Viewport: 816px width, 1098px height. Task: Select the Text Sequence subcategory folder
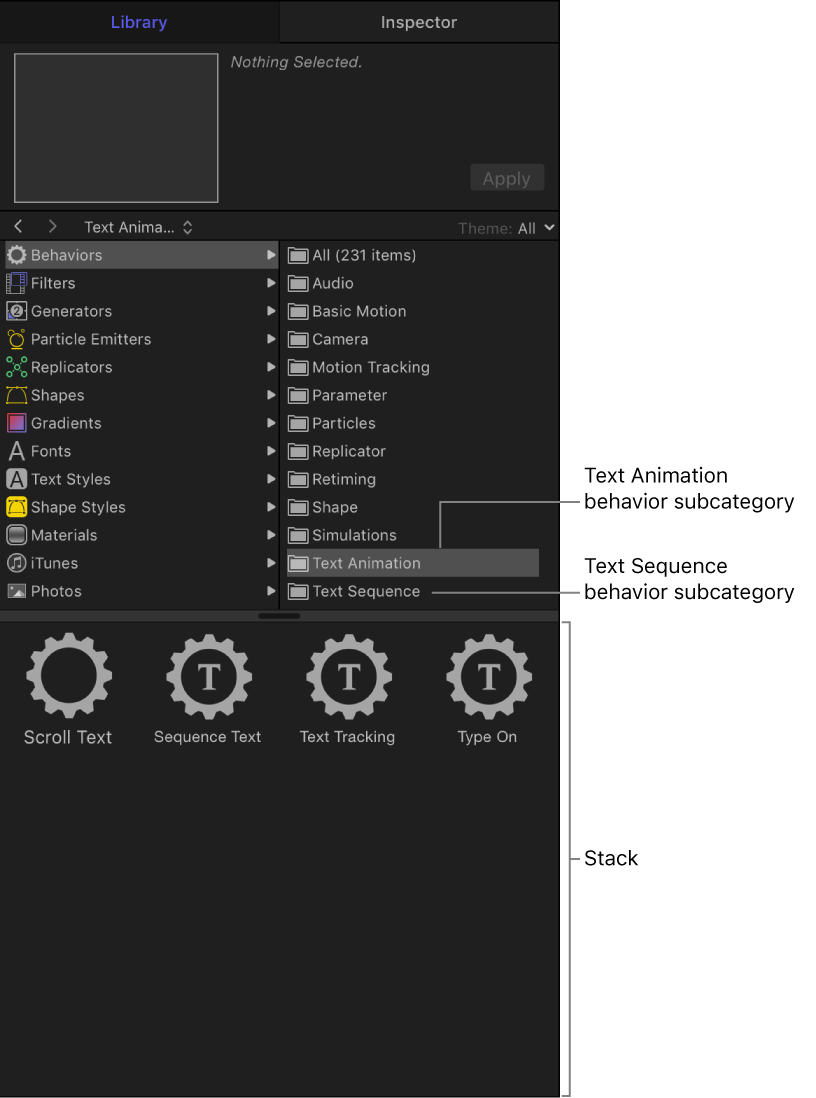click(365, 591)
